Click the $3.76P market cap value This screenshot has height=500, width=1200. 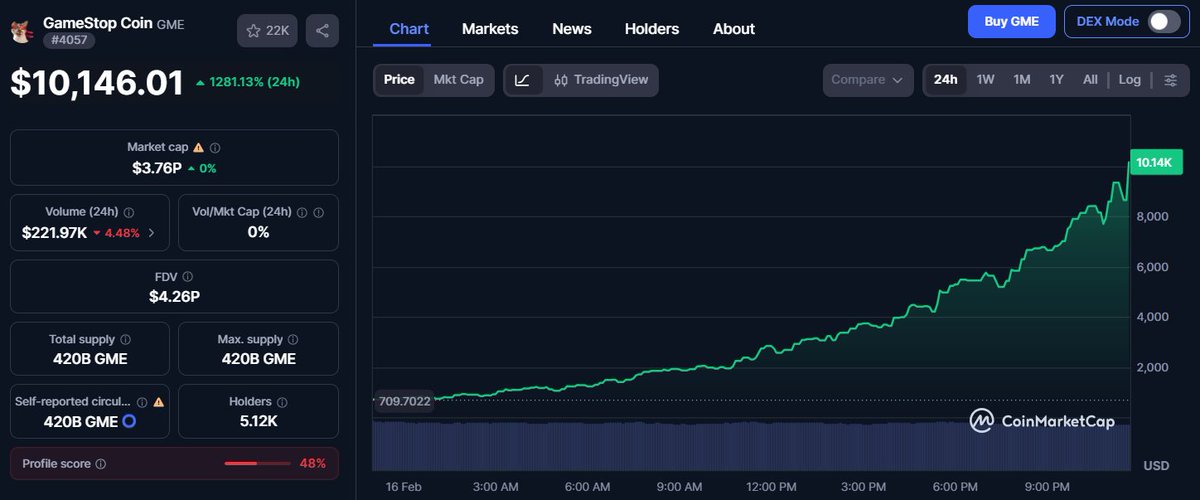coord(156,168)
